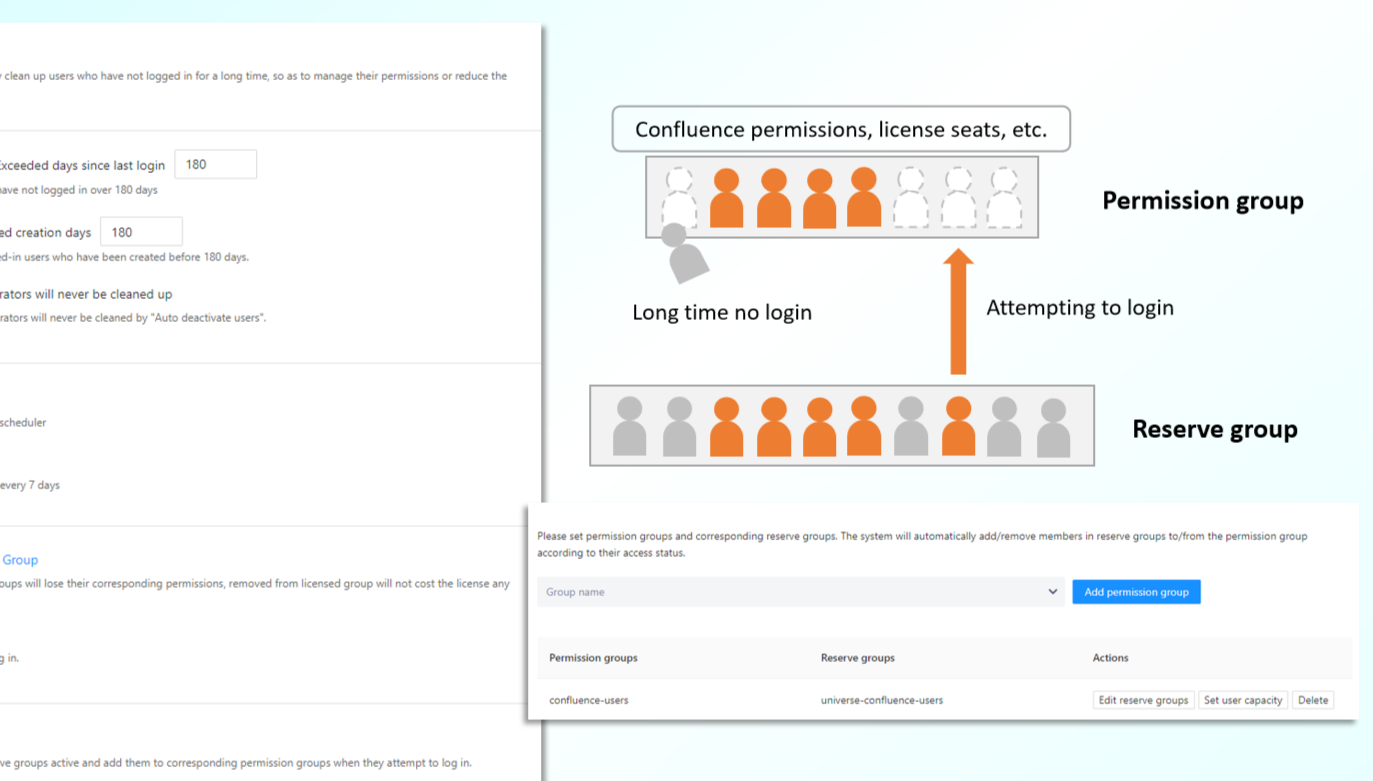Viewport: 1373px width, 781px height.
Task: Click the 'Please set permission groups' description text
Action: click(x=922, y=544)
